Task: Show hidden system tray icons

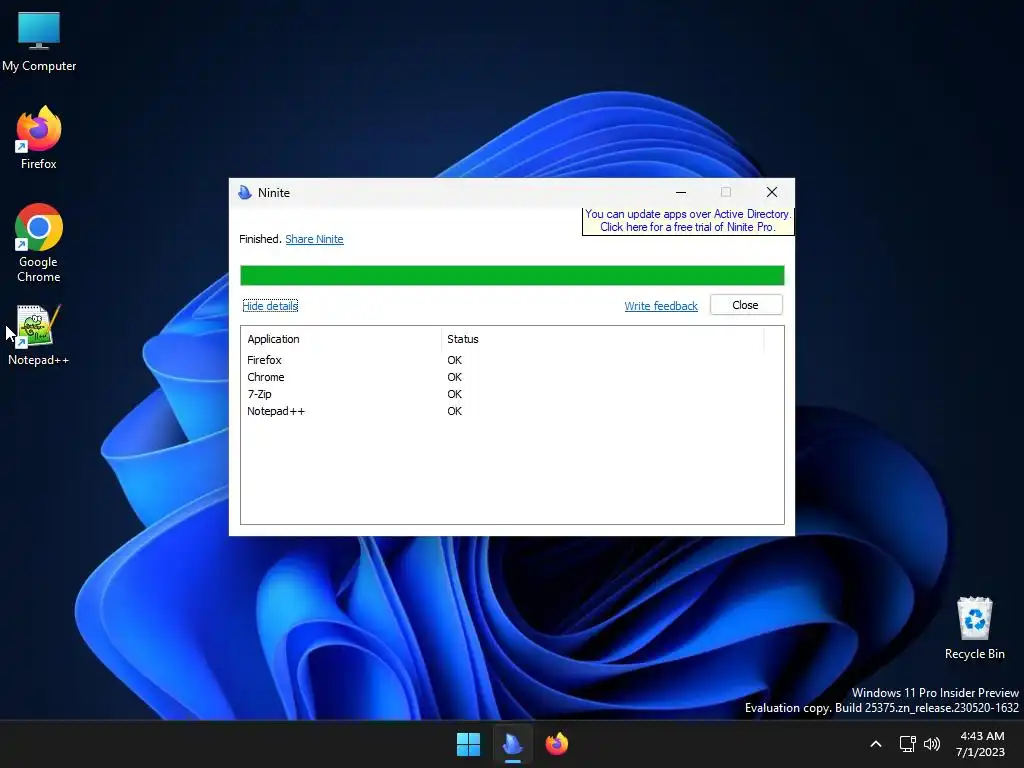Action: [876, 744]
